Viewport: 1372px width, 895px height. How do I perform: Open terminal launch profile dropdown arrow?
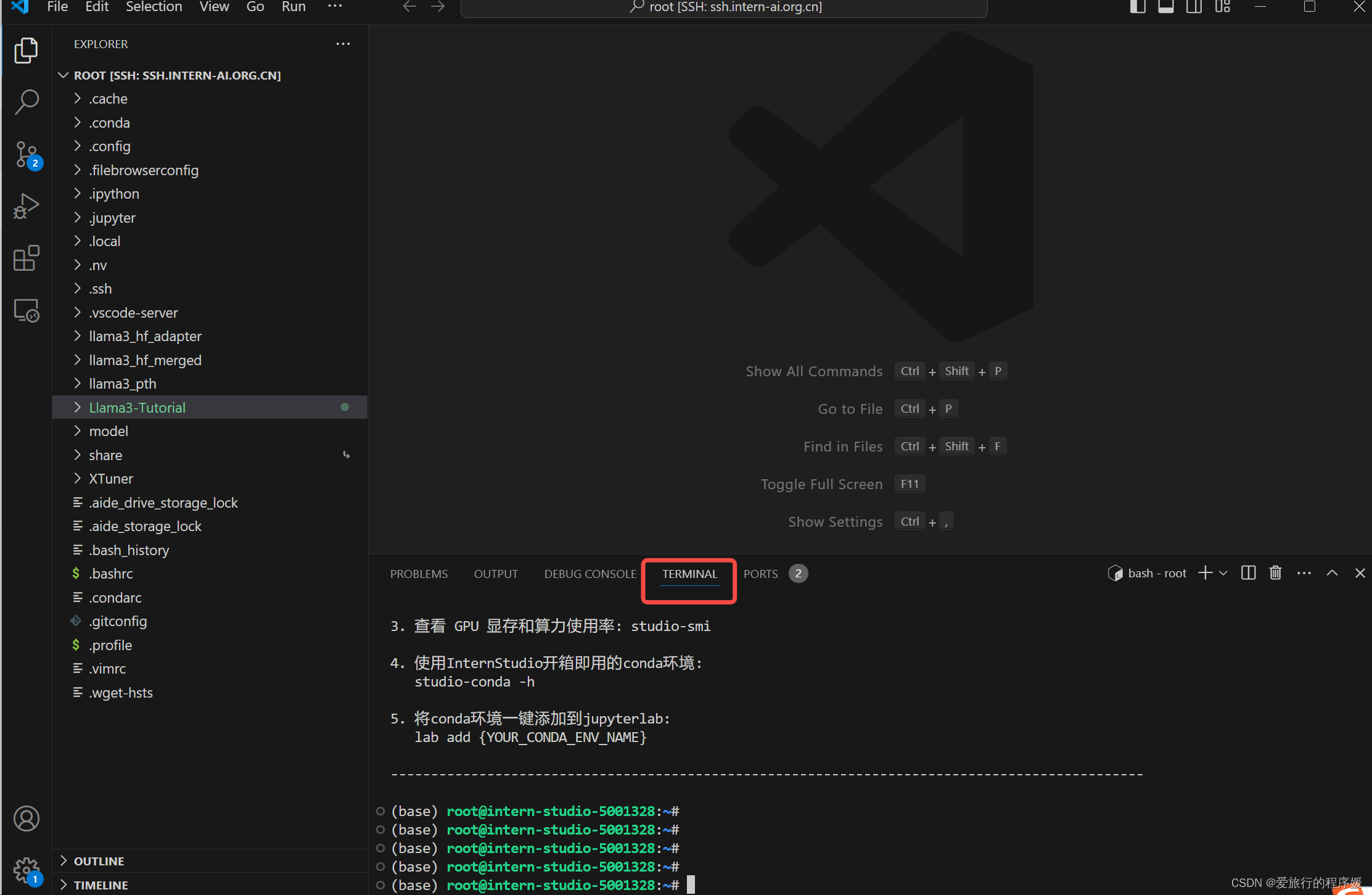[1223, 573]
